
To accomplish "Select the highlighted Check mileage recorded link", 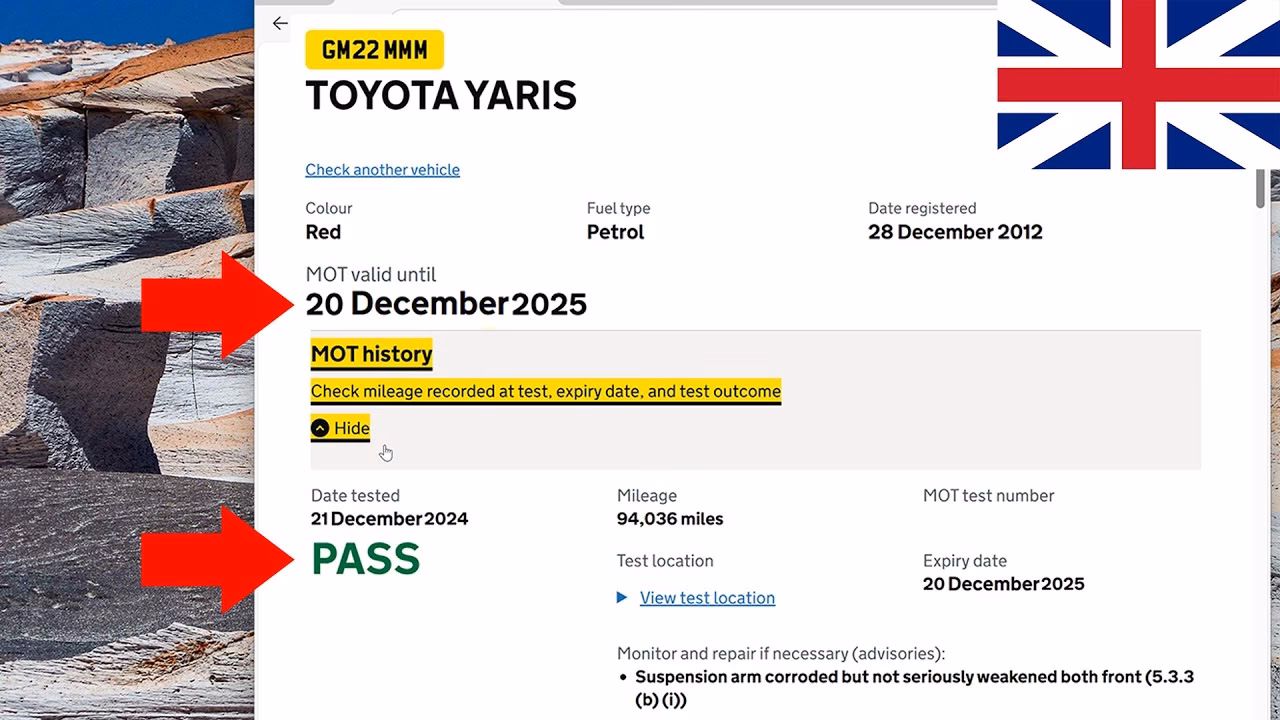I will pyautogui.click(x=546, y=390).
